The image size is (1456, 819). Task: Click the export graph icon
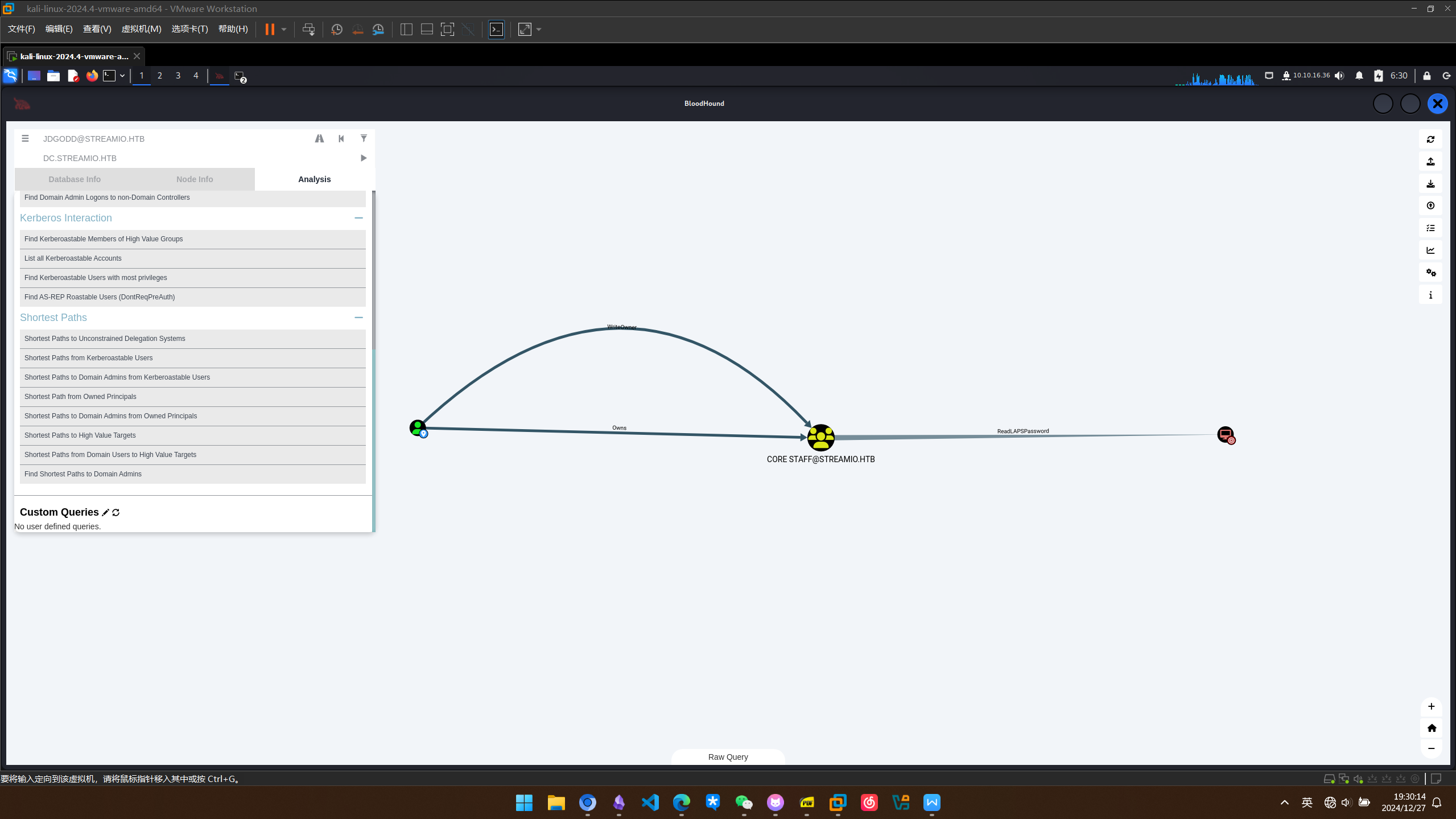tap(1430, 162)
